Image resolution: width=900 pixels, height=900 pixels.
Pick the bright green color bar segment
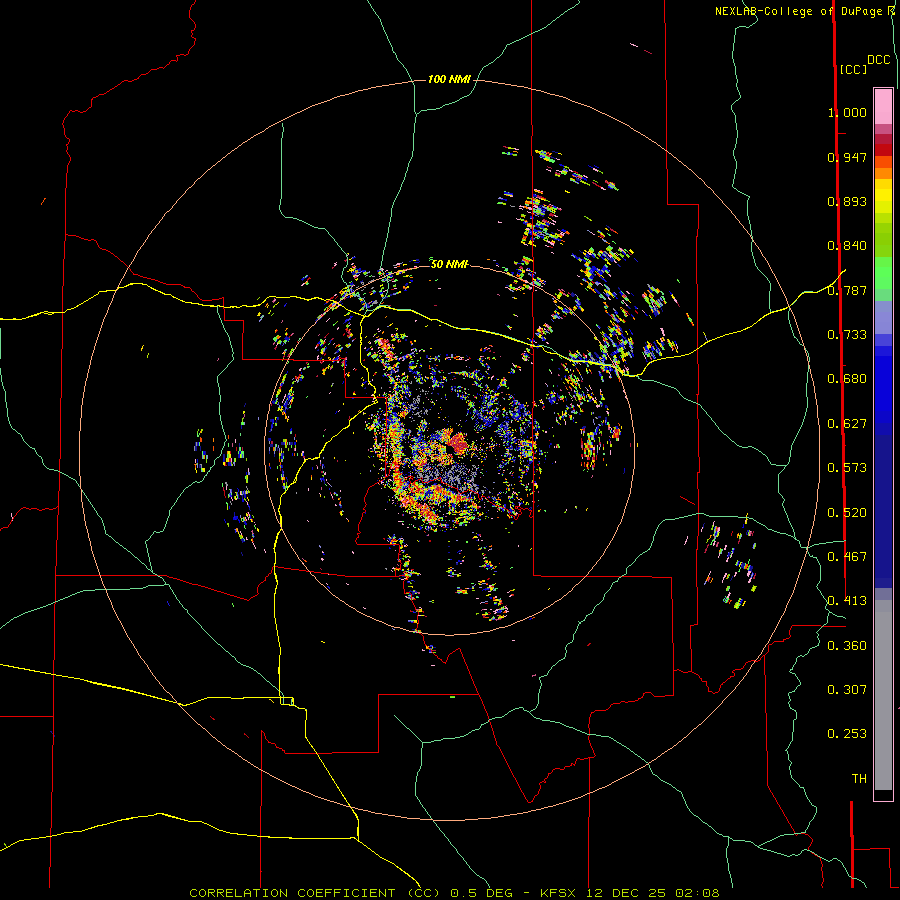coord(883,273)
